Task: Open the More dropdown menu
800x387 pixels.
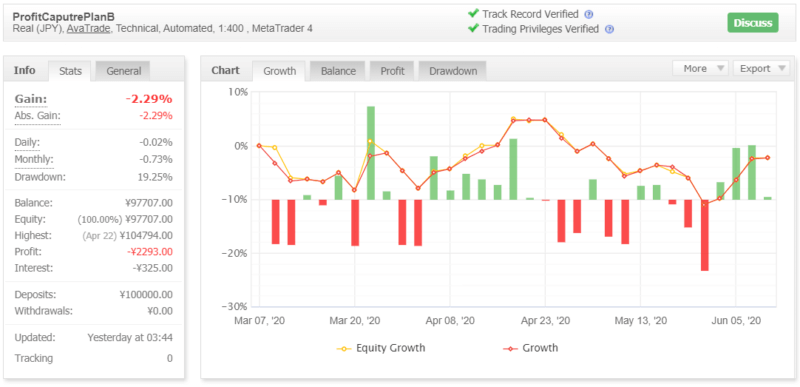Action: point(700,68)
